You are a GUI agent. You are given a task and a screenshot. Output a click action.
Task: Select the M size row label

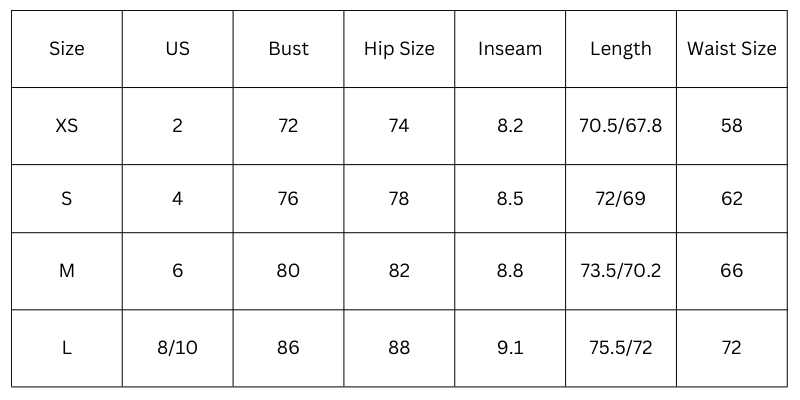[67, 272]
